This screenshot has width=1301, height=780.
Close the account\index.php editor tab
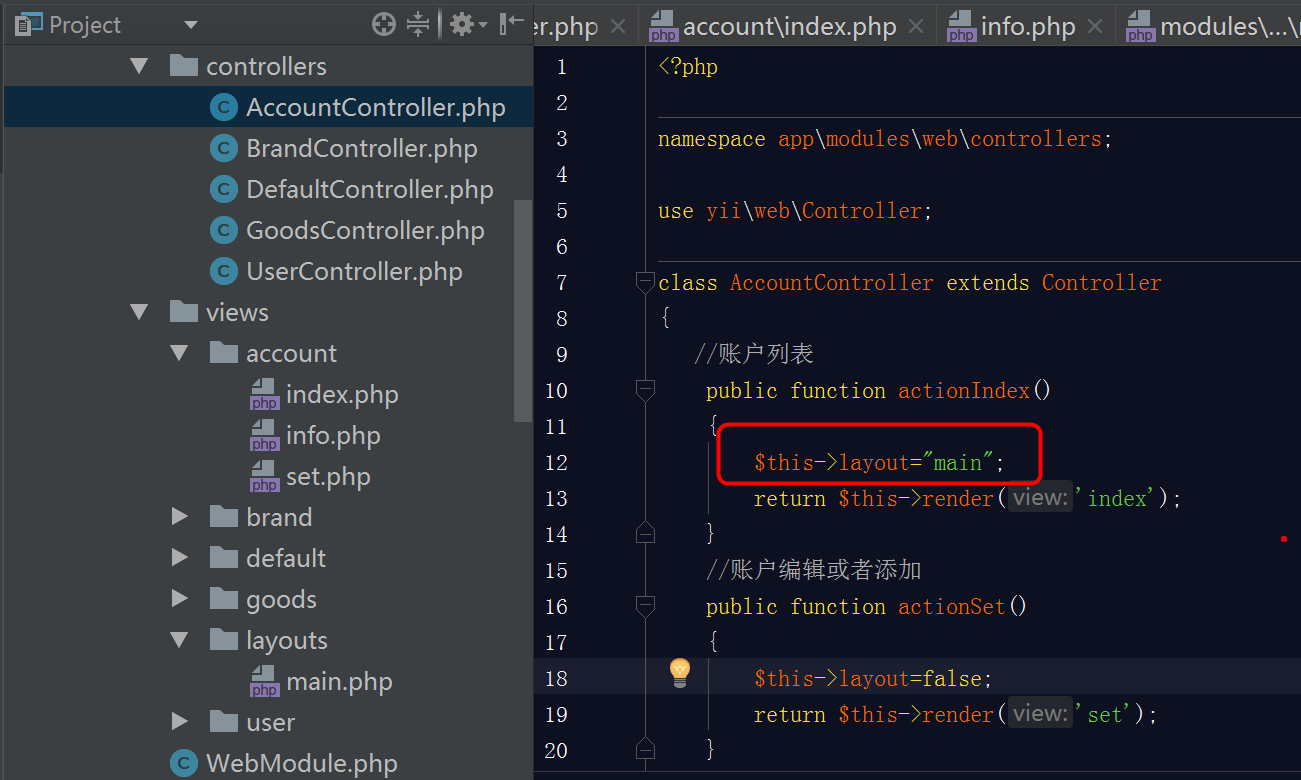pos(917,27)
